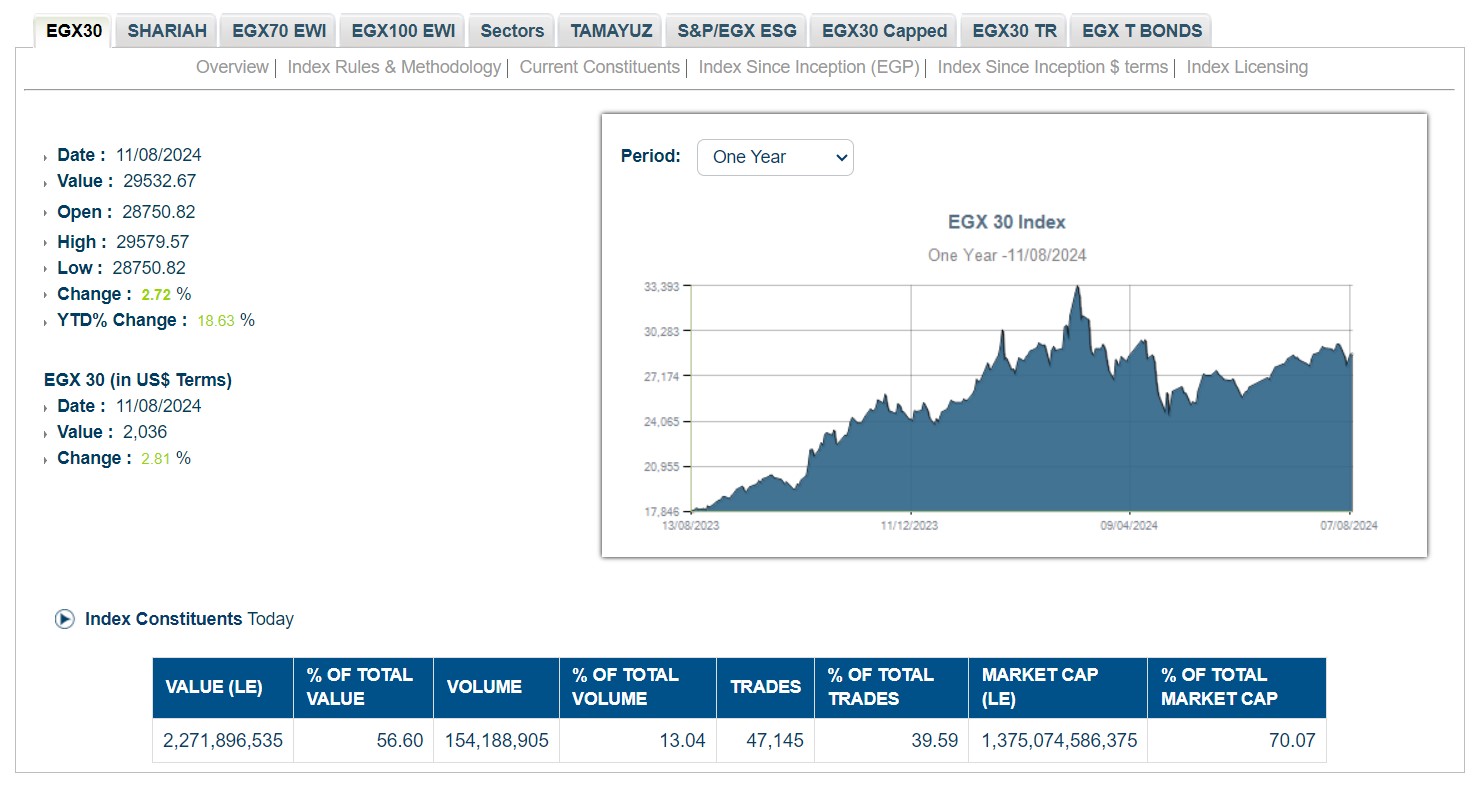Open the EGX70 EWI tab
The width and height of the screenshot is (1474, 786).
[x=279, y=31]
